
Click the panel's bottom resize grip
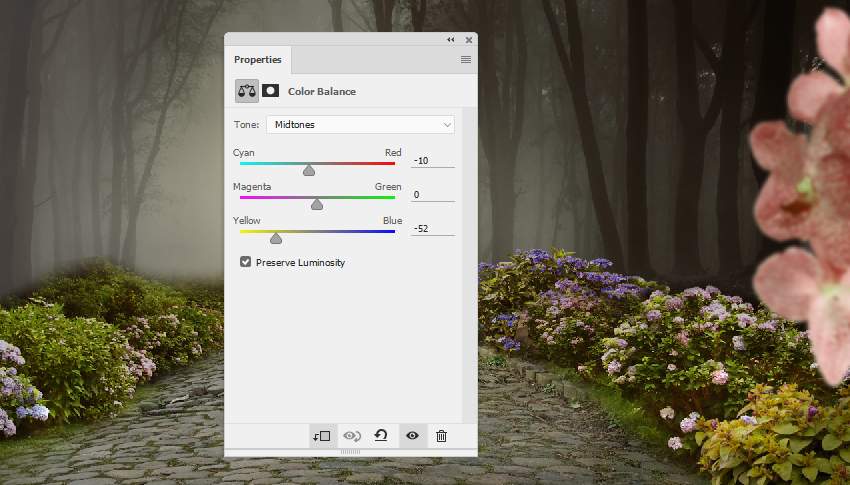[351, 452]
